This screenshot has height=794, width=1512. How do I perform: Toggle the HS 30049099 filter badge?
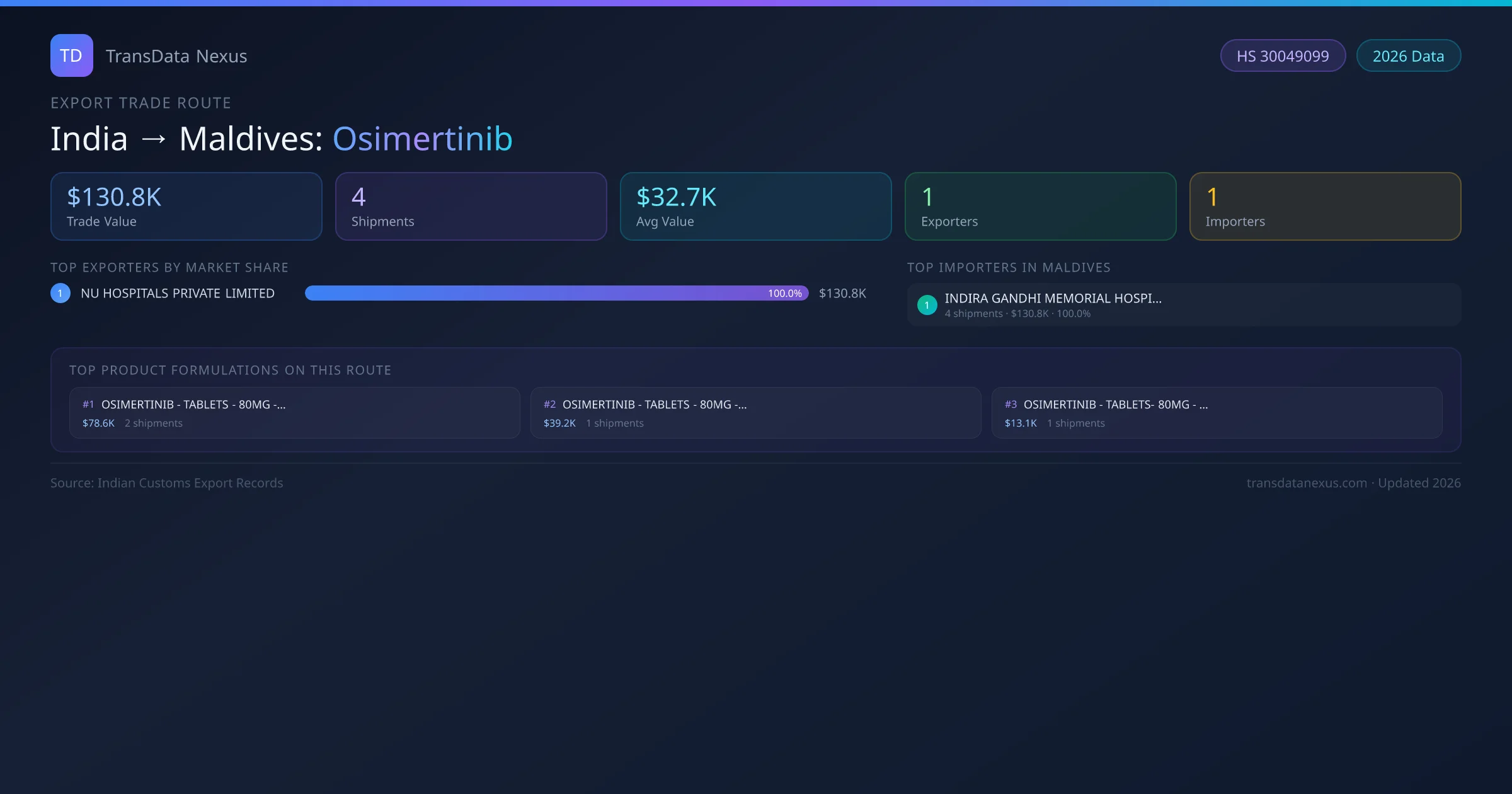1283,55
